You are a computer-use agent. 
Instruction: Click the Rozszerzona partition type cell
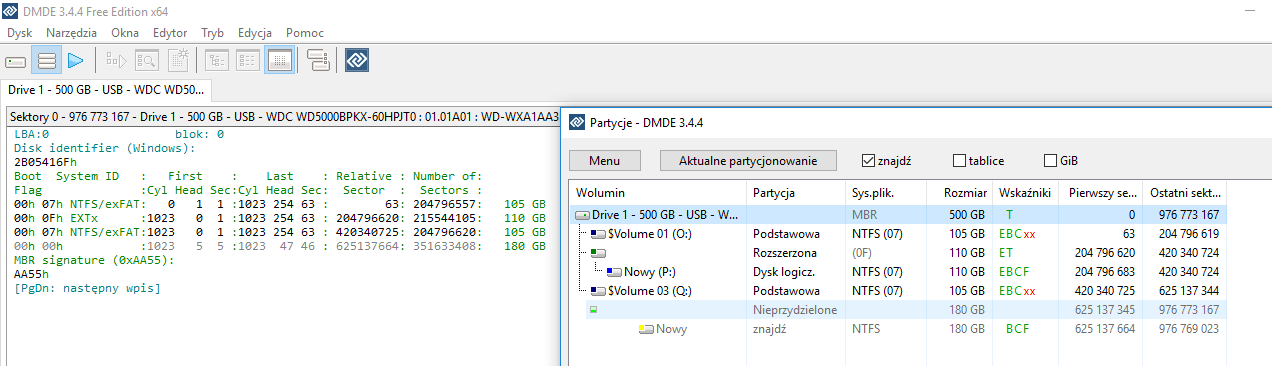tap(785, 253)
